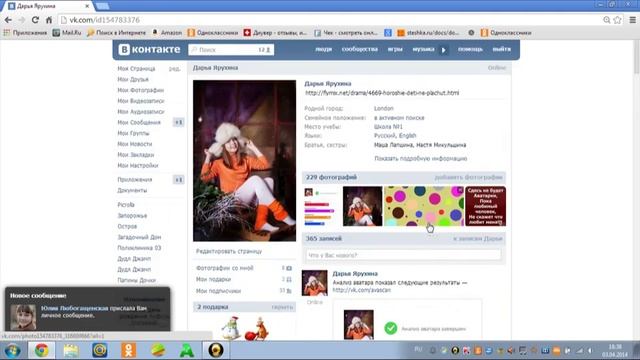
Task: Open the vk.com/avascan link in the post
Action: click(362, 290)
